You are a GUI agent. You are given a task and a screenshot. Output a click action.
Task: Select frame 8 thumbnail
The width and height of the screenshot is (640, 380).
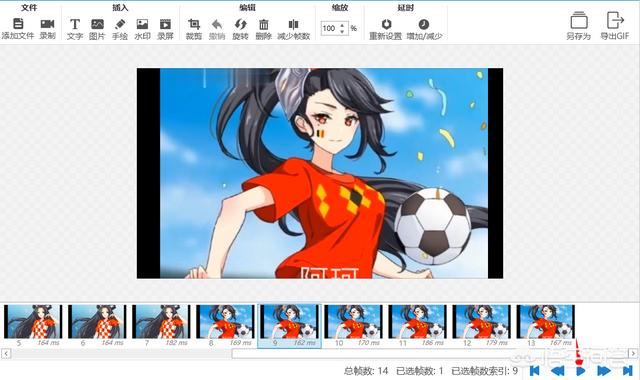pyautogui.click(x=225, y=326)
